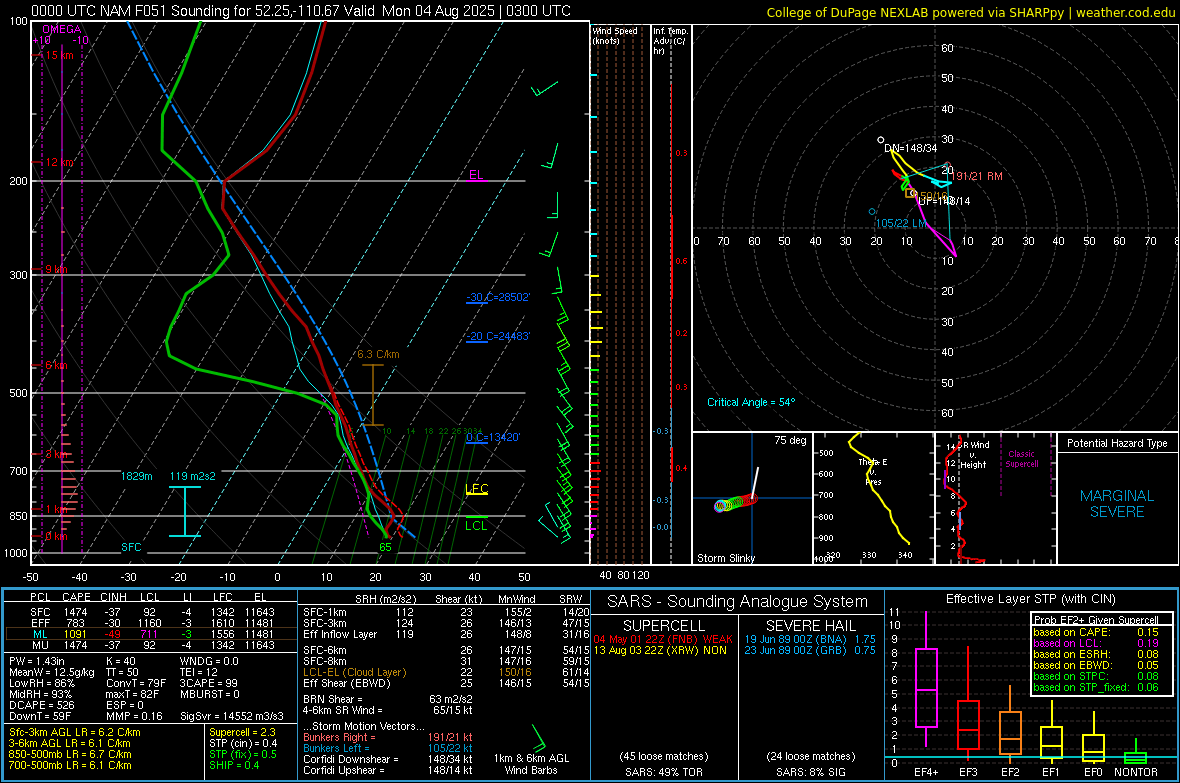Click the green wind barb above '1km & 6km AGL'
1180x783 pixels.
coord(539,739)
